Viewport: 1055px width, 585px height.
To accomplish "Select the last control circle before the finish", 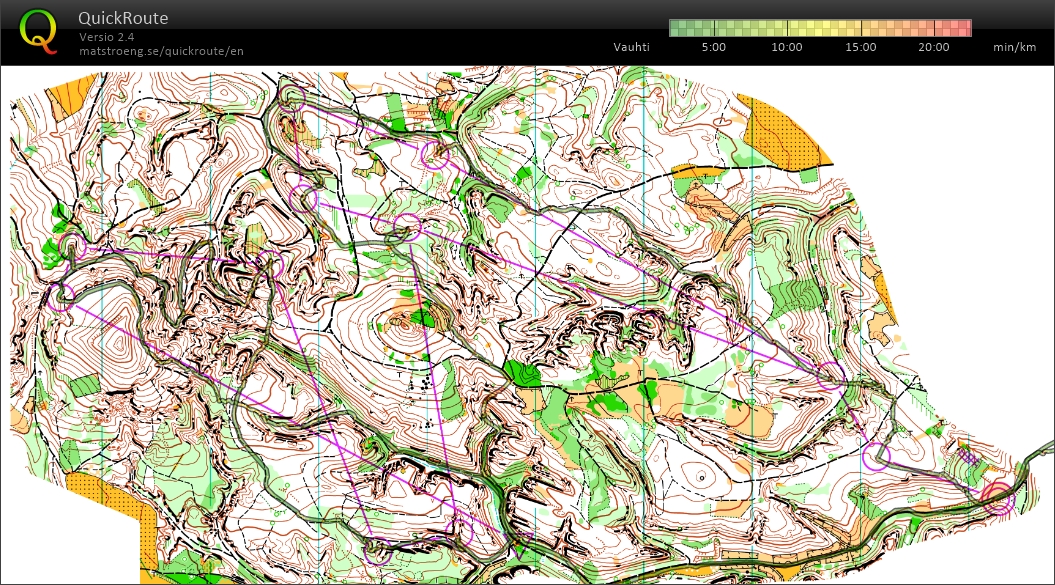I will 876,456.
